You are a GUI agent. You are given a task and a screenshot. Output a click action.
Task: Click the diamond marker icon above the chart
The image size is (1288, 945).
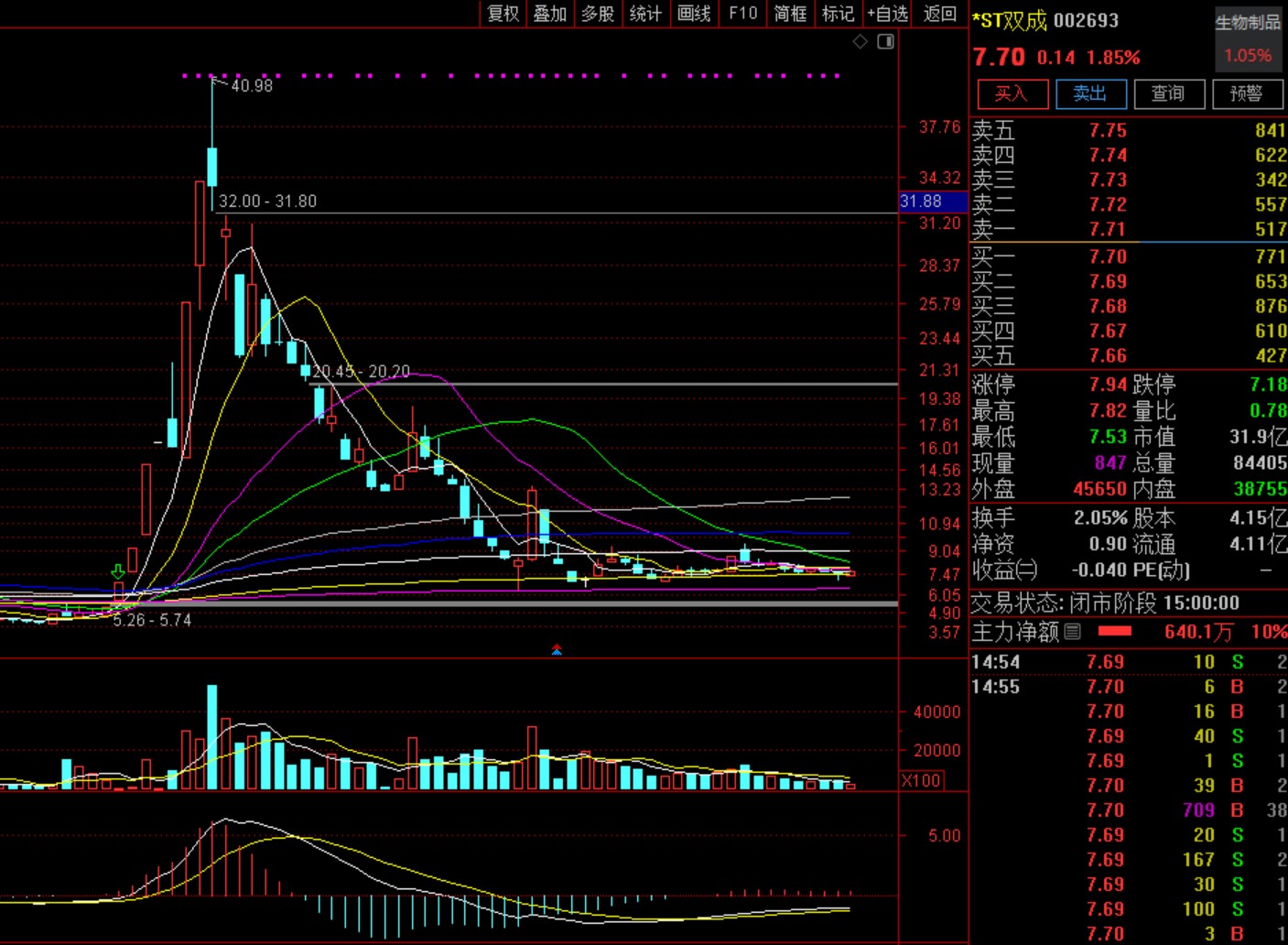click(x=860, y=41)
